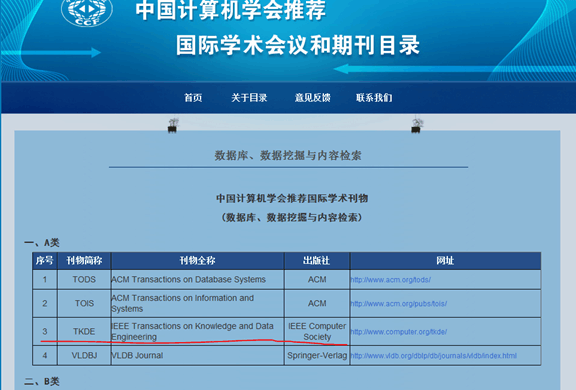Click the 出版社 column header
576x390 pixels.
pyautogui.click(x=317, y=261)
